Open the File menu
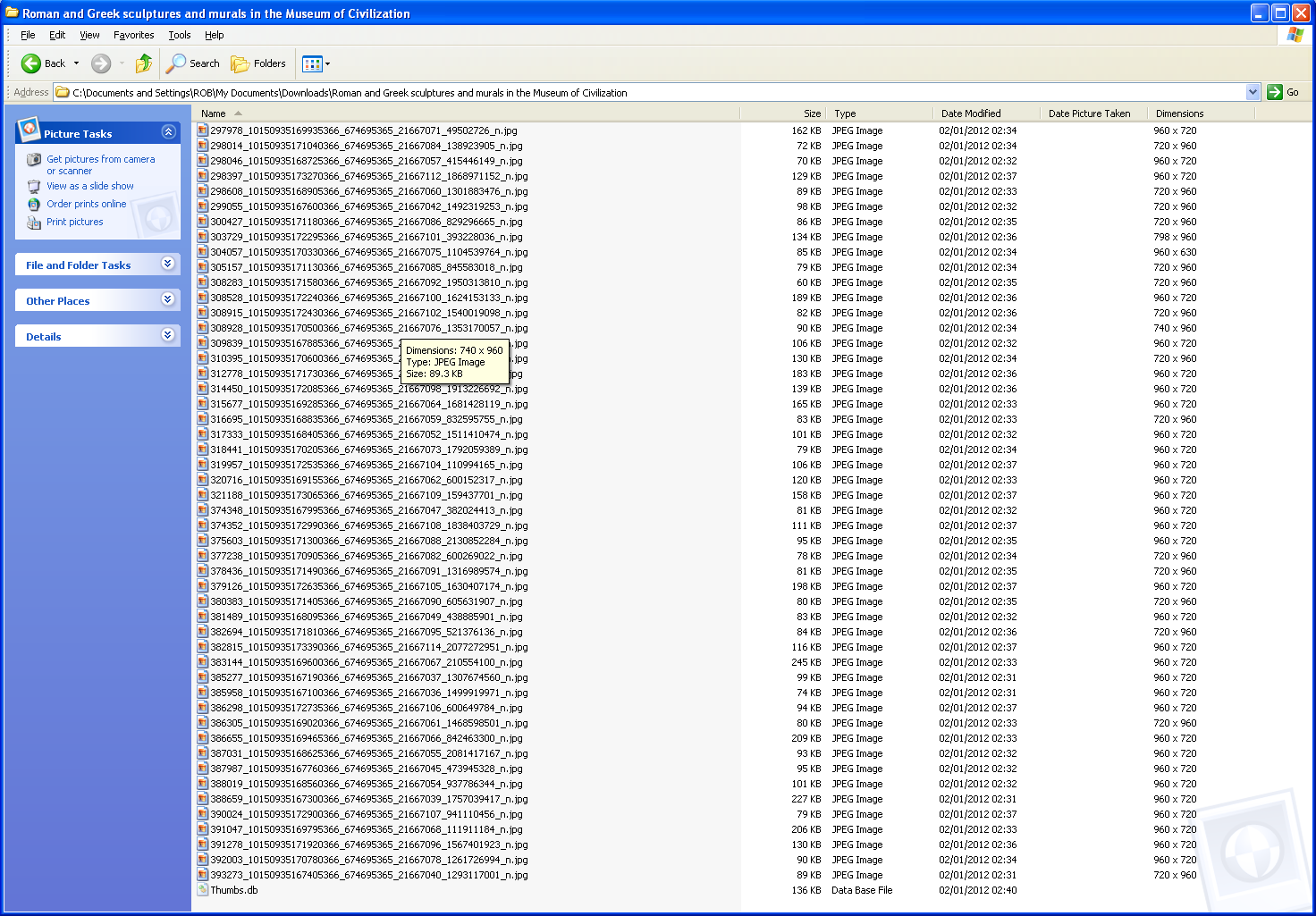This screenshot has width=1316, height=916. (x=28, y=35)
